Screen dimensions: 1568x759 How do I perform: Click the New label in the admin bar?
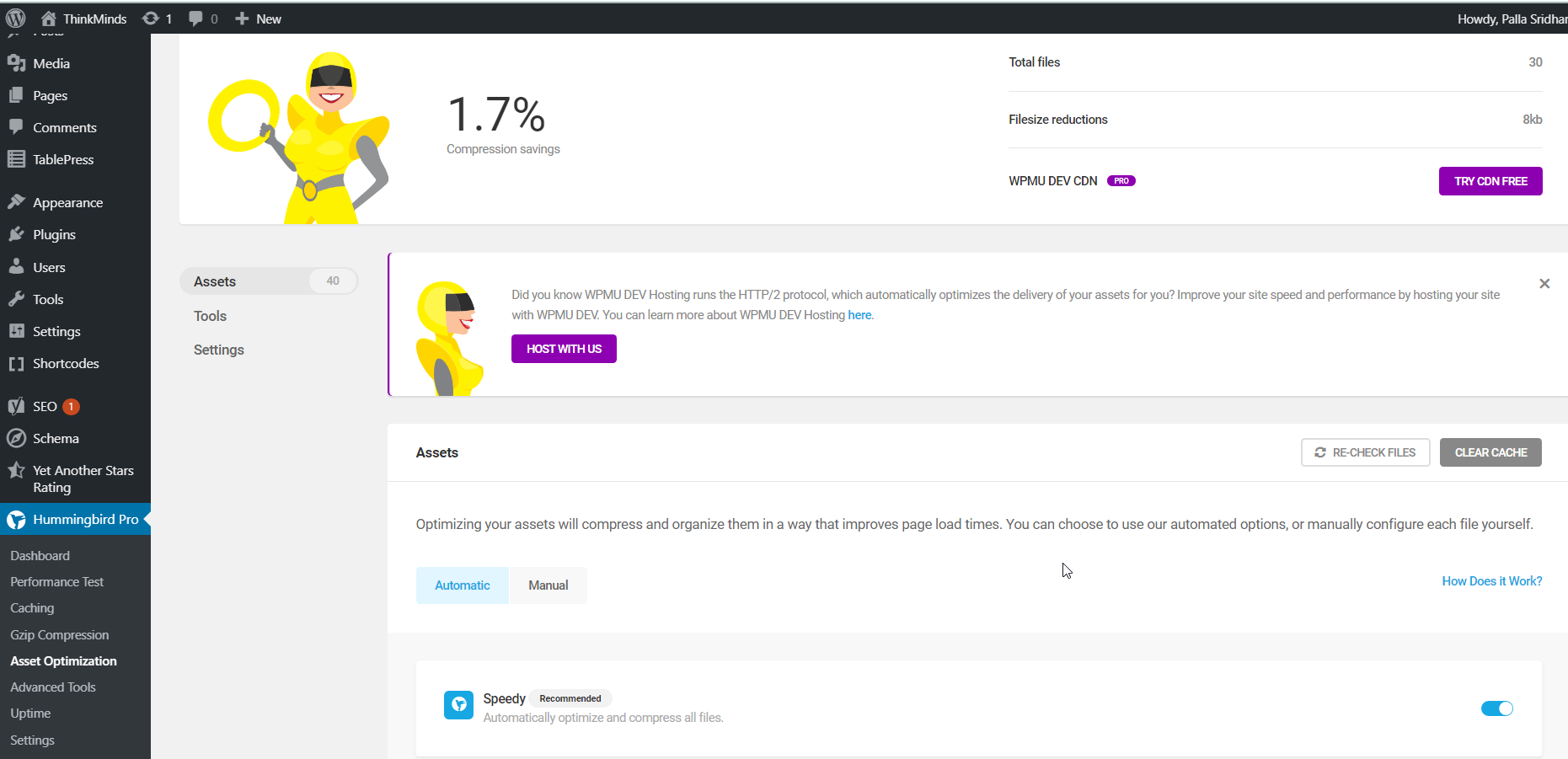coord(269,19)
